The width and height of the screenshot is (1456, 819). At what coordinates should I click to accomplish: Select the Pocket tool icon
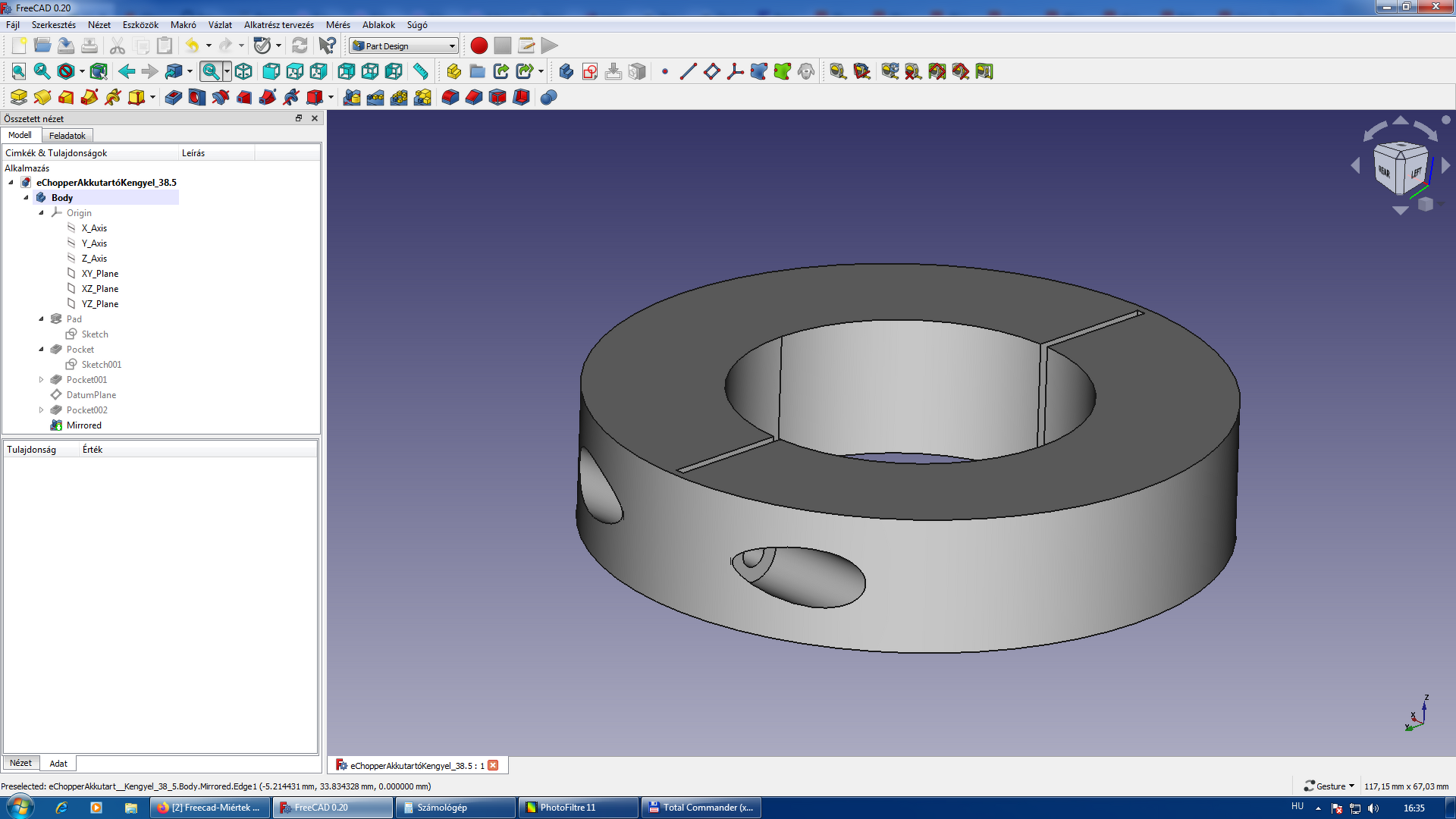click(173, 97)
